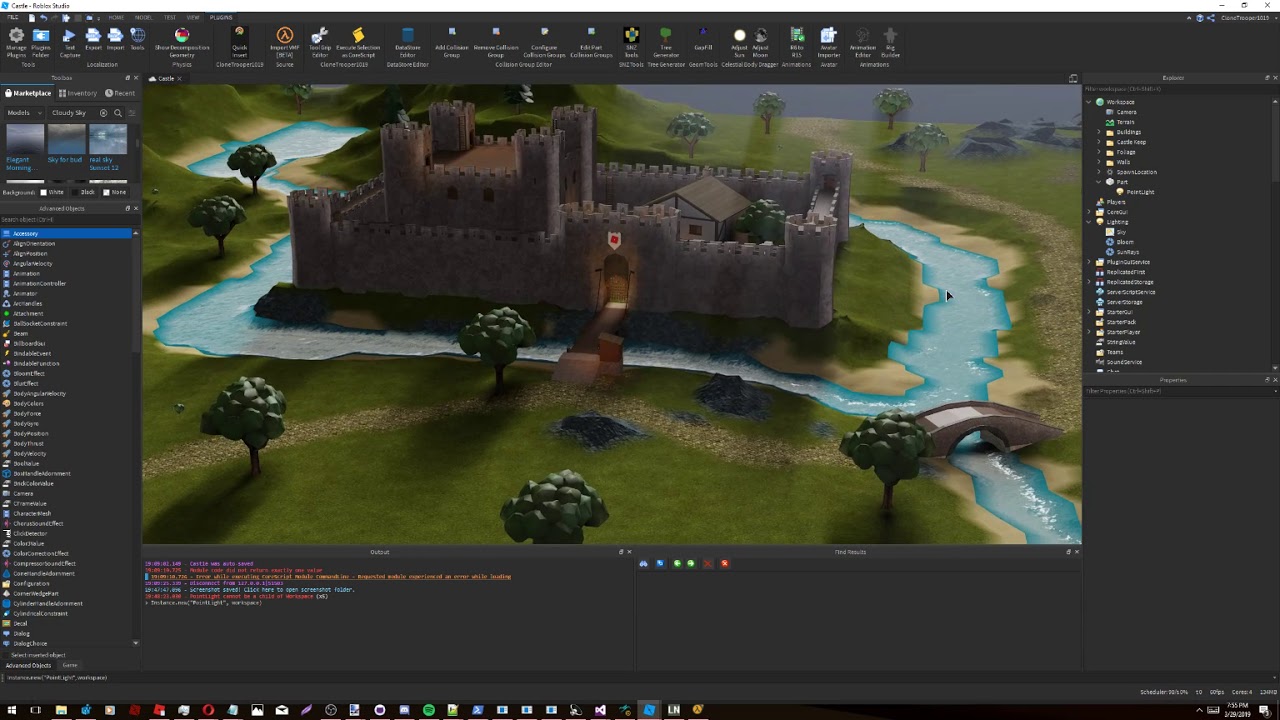The height and width of the screenshot is (720, 1280).
Task: Pick the Sky for bud thumbnail
Action: pyautogui.click(x=66, y=138)
